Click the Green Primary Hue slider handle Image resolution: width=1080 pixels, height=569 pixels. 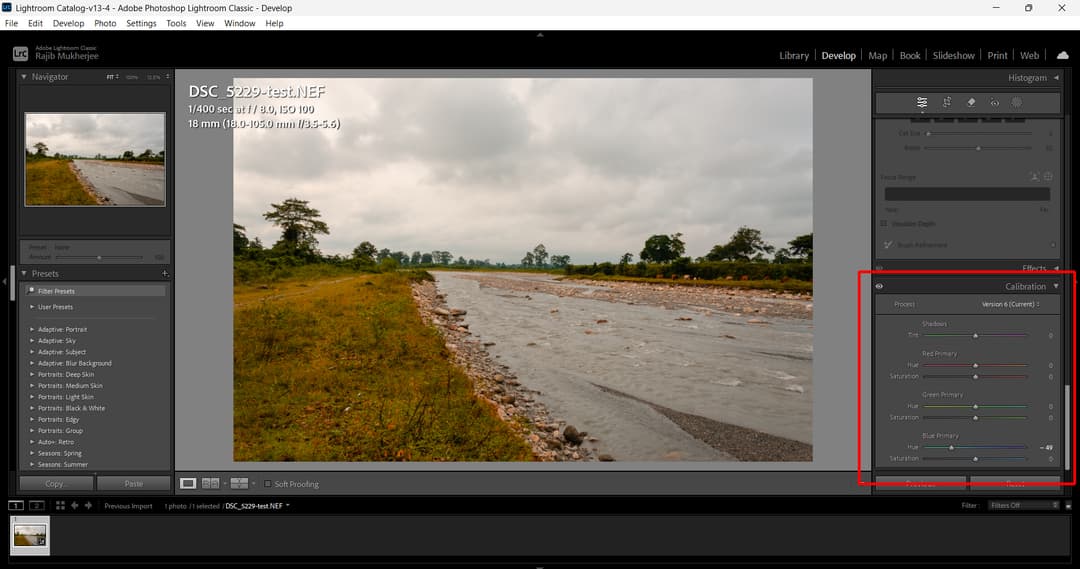click(975, 406)
